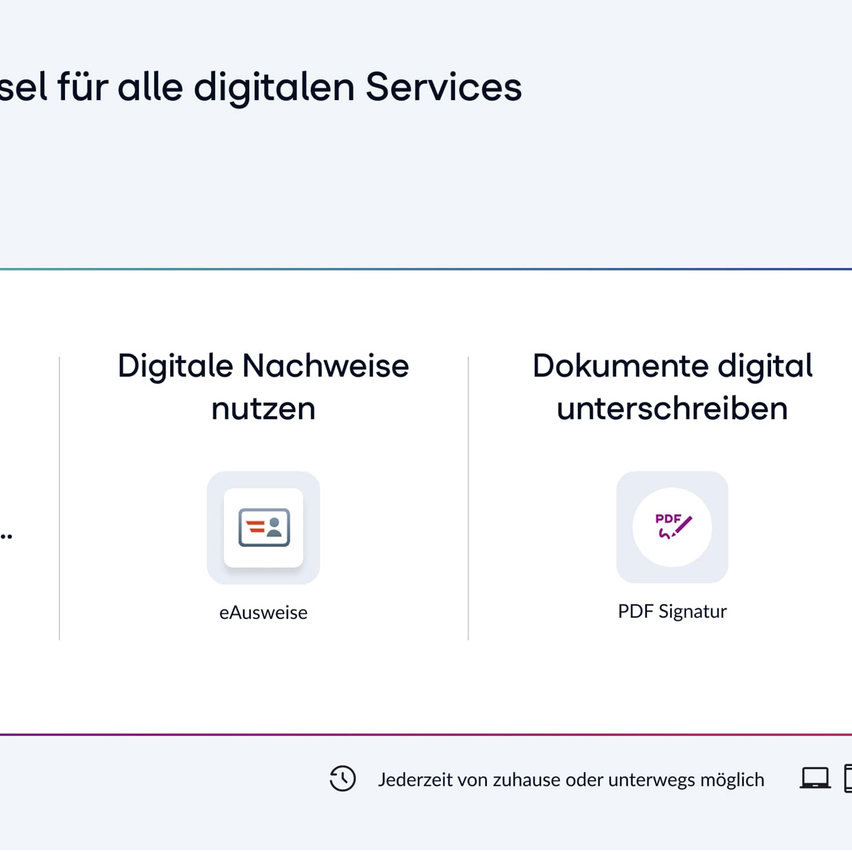The height and width of the screenshot is (852, 852).
Task: Click the 'für alle digitalen Services' title
Action: [260, 87]
